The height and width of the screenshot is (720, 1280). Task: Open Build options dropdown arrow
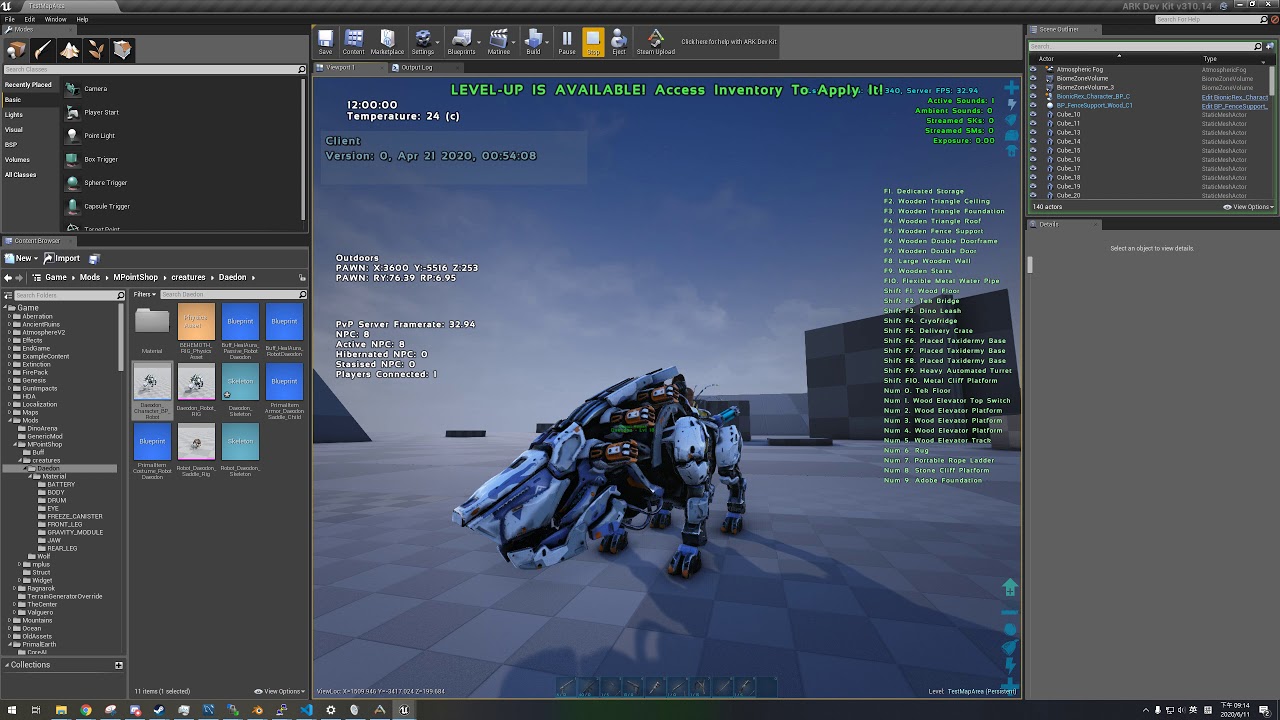point(548,41)
